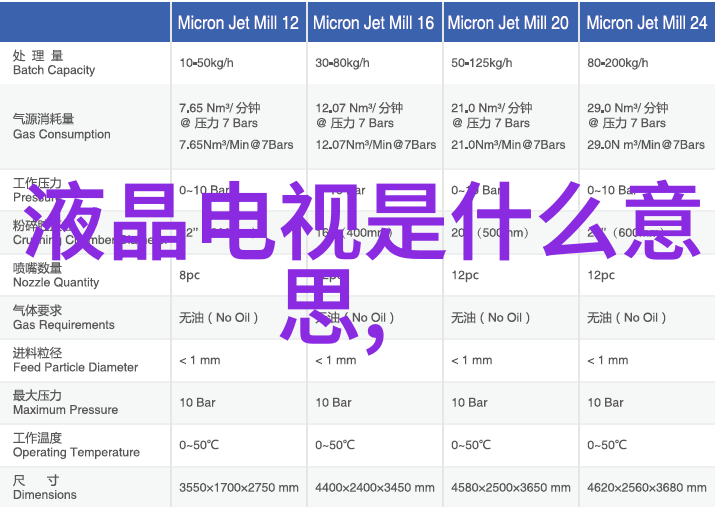Viewport: 722px width, 507px height.
Task: Select the 'Dimensions' row label
Action: (x=45, y=495)
